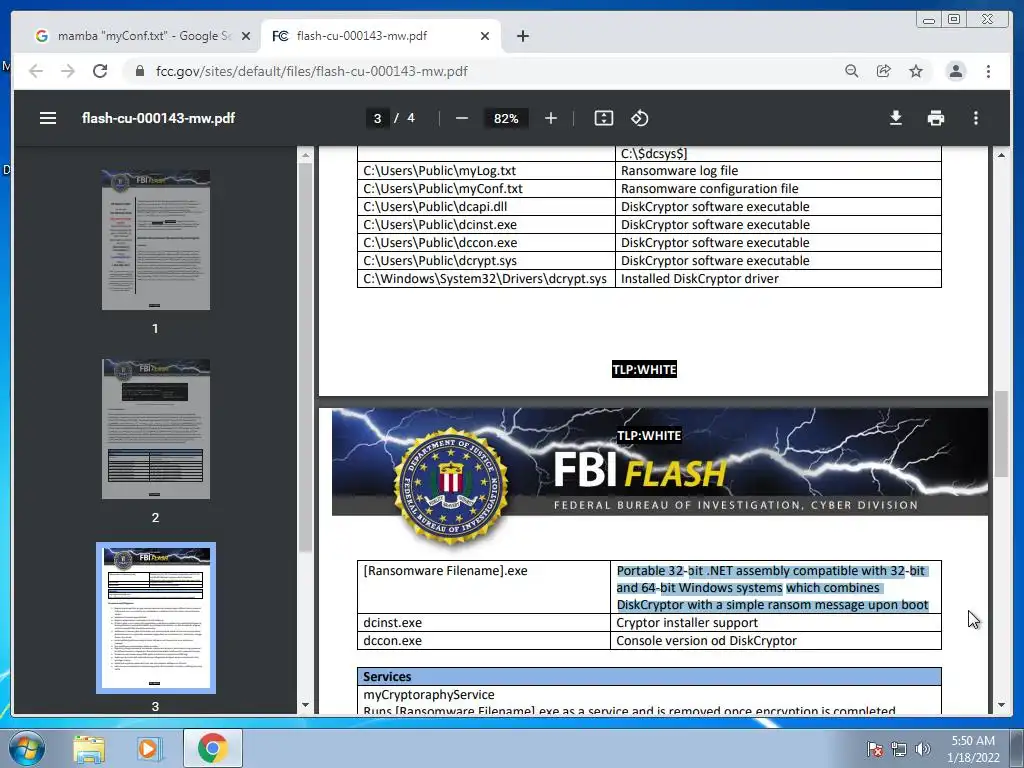Click C:\Users\Public\myLog.txt cell
The image size is (1024, 768).
click(486, 170)
